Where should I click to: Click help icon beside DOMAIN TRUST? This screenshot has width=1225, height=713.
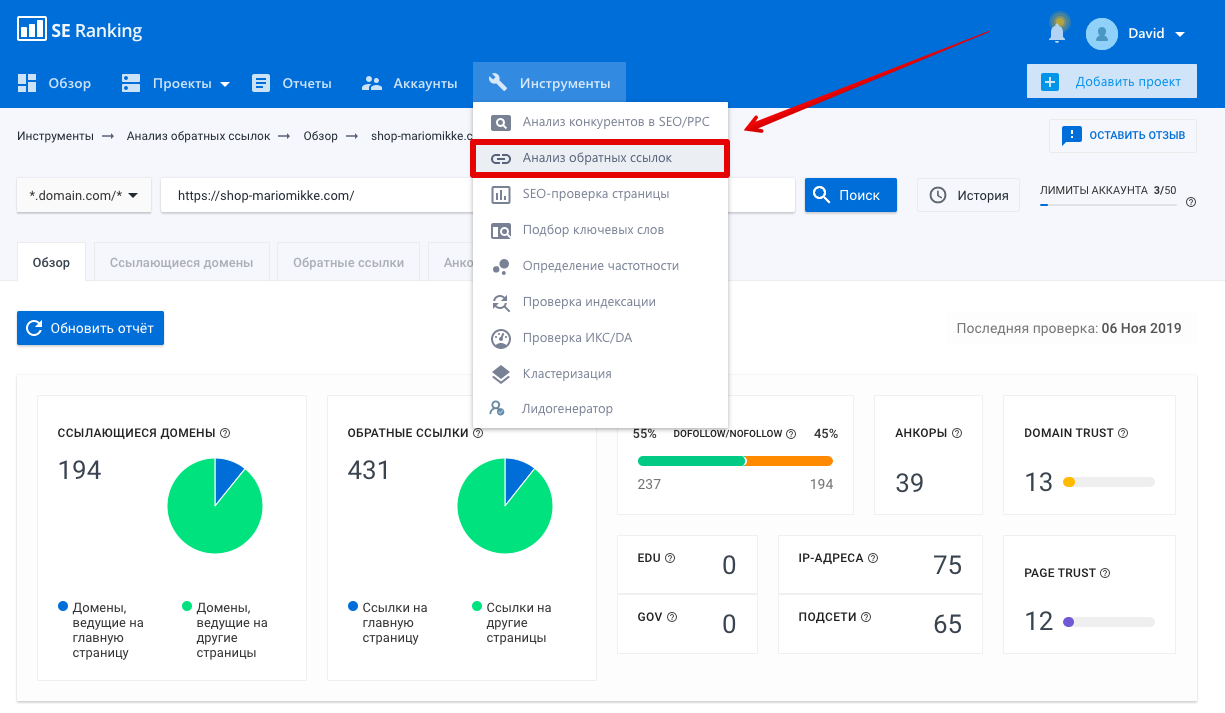1123,433
